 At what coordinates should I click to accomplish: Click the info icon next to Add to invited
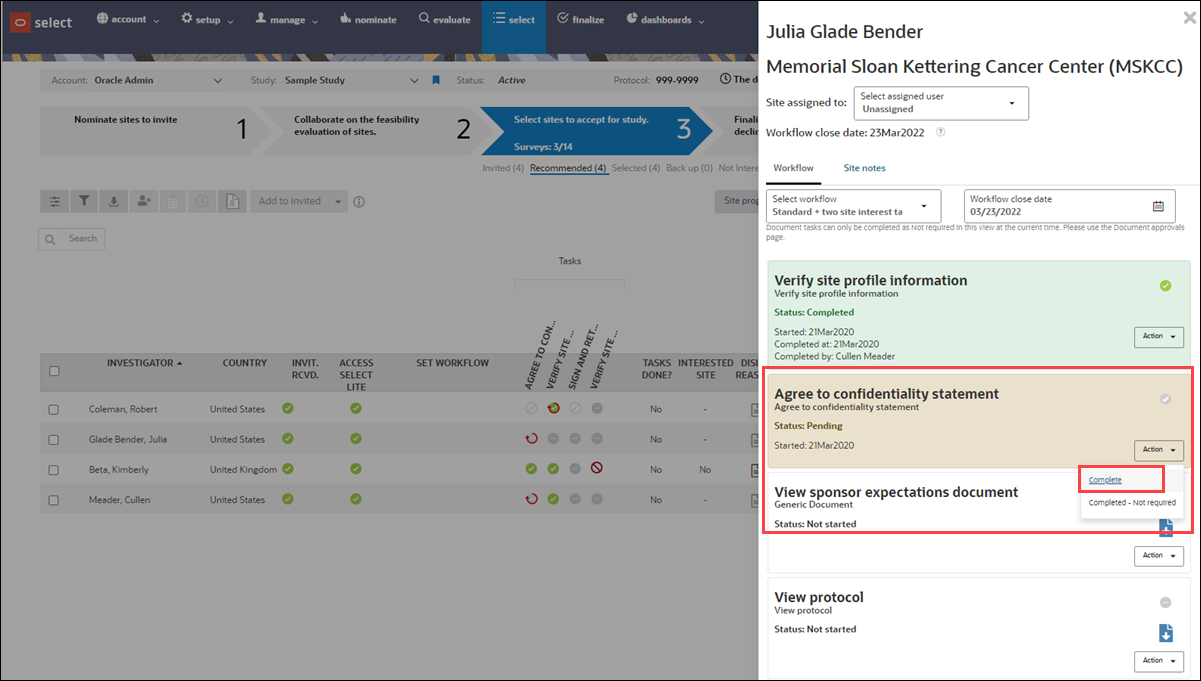click(x=359, y=201)
